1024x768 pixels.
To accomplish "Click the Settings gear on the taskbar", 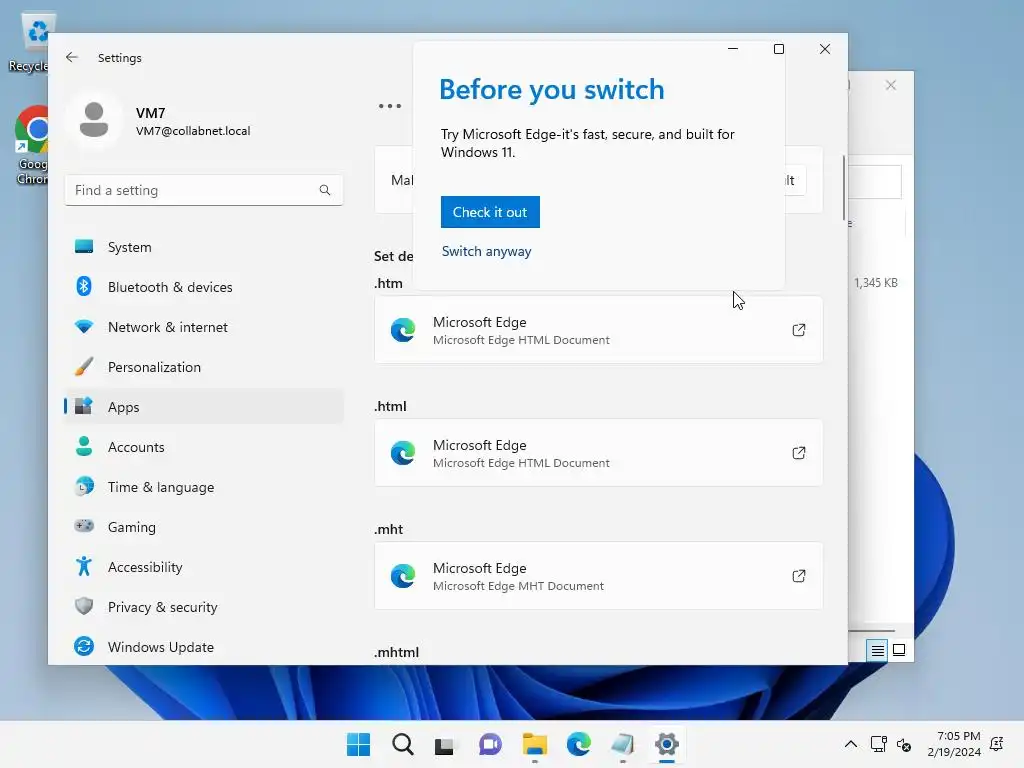I will click(x=667, y=744).
